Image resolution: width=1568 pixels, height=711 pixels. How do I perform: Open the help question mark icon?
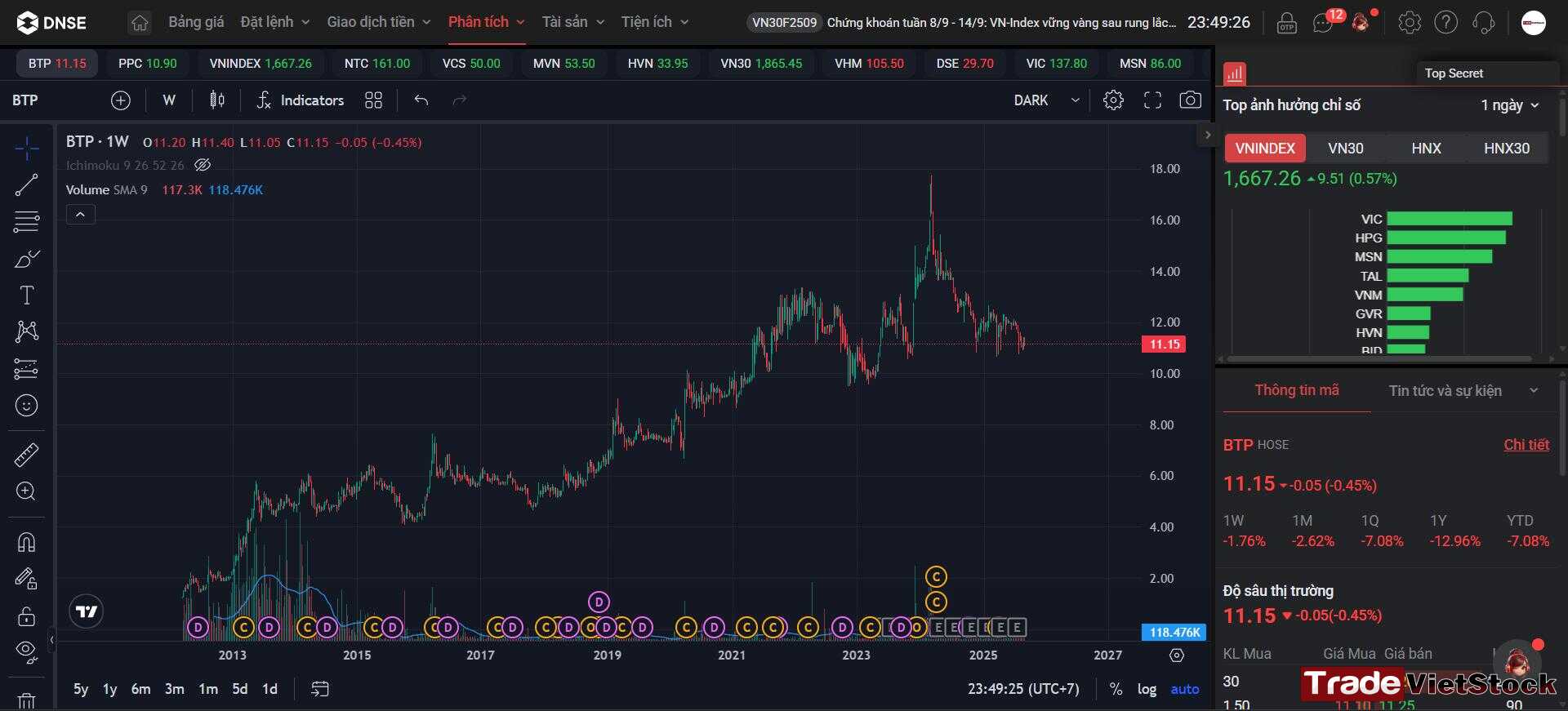click(1446, 23)
